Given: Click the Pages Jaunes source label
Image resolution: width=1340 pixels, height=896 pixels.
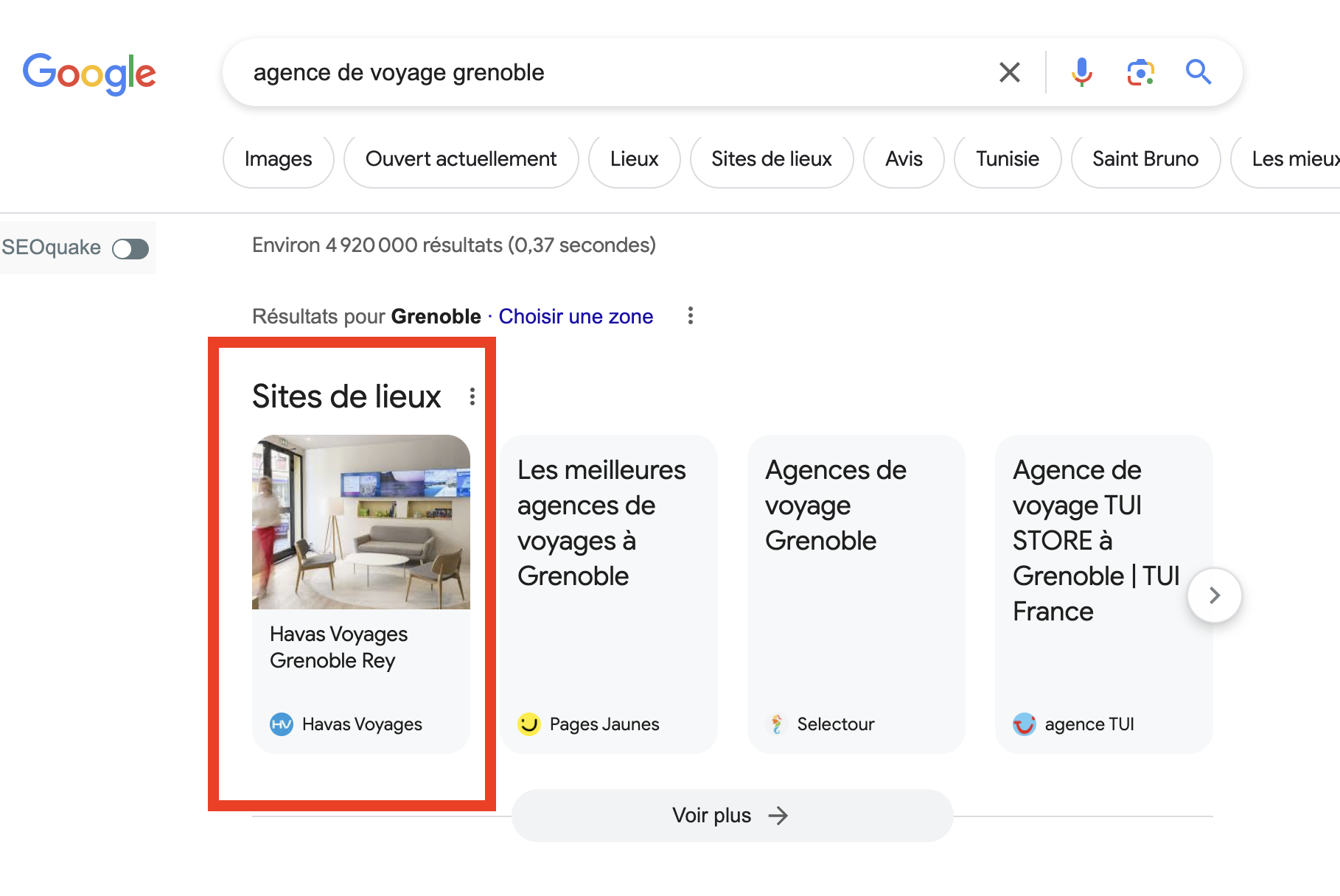Looking at the screenshot, I should [604, 724].
